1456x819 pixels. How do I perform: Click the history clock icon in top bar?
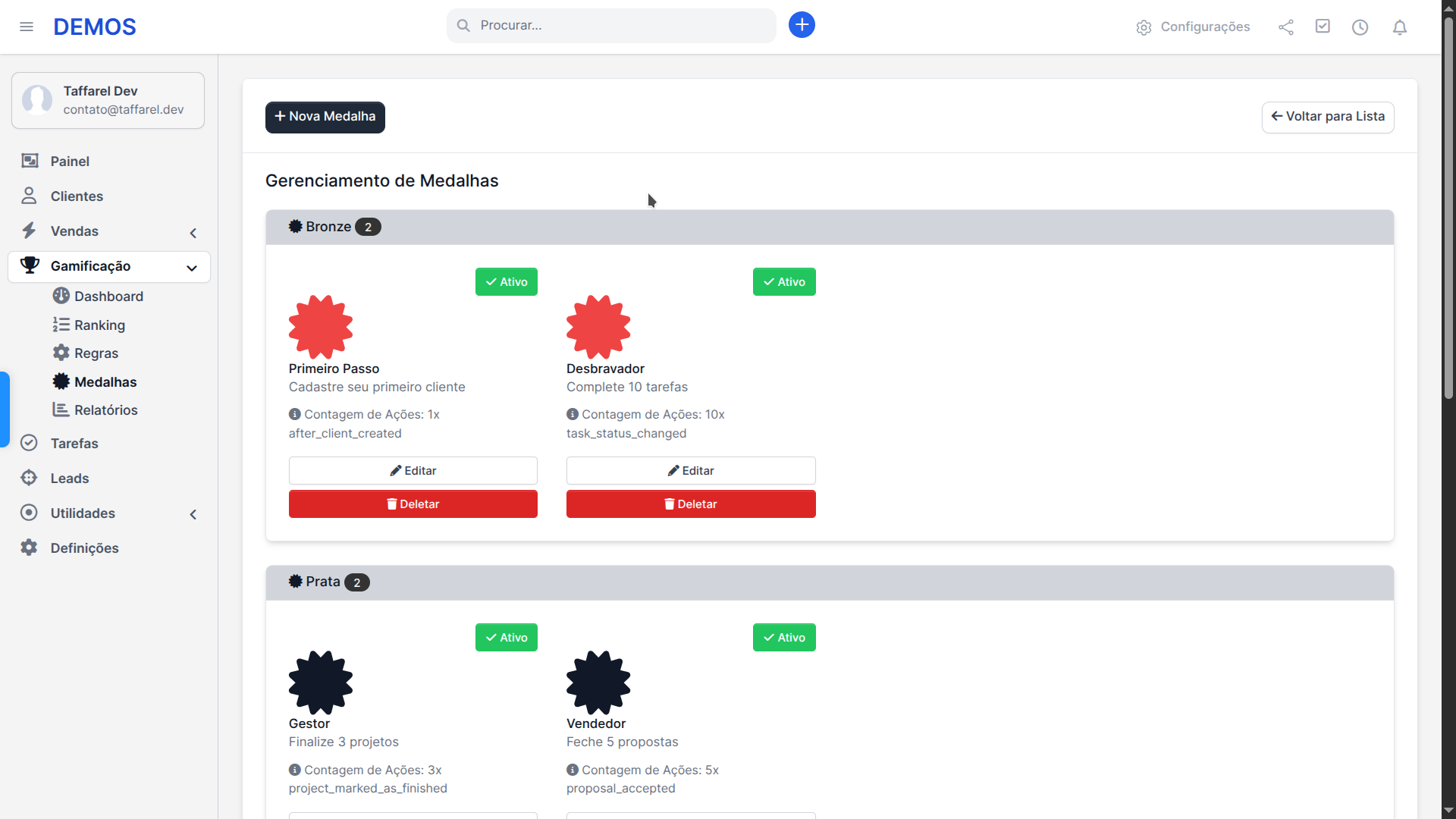pyautogui.click(x=1360, y=27)
